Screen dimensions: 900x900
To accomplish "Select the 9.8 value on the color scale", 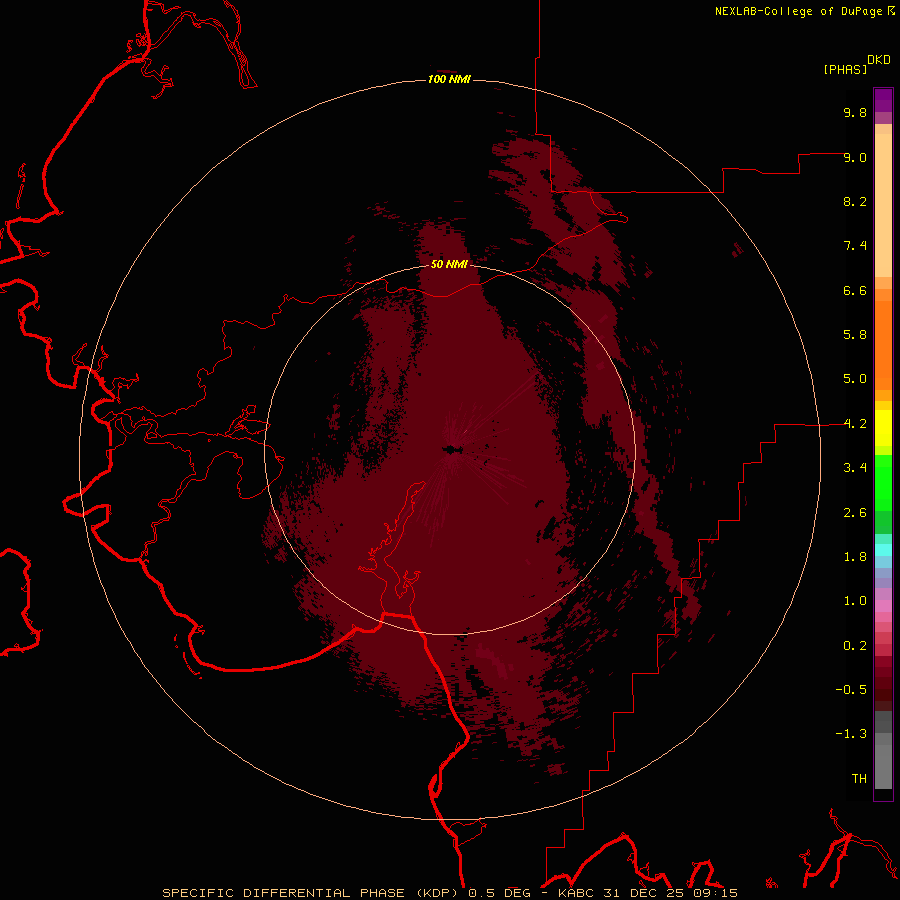I will (x=855, y=112).
